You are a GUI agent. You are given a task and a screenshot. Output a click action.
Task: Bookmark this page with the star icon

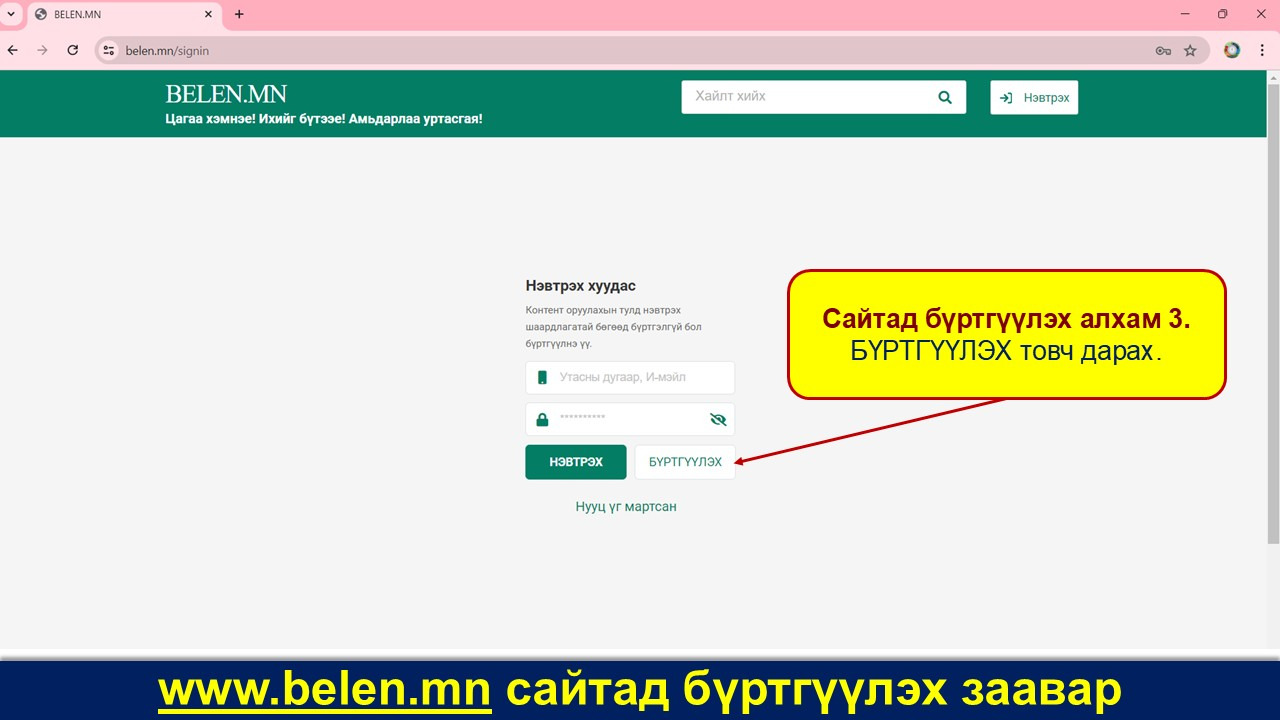coord(1190,50)
